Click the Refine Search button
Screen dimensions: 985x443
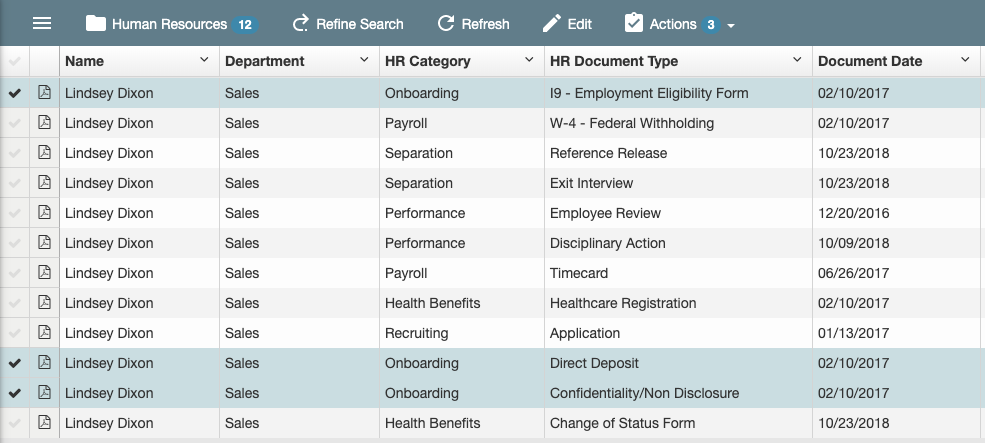(348, 23)
